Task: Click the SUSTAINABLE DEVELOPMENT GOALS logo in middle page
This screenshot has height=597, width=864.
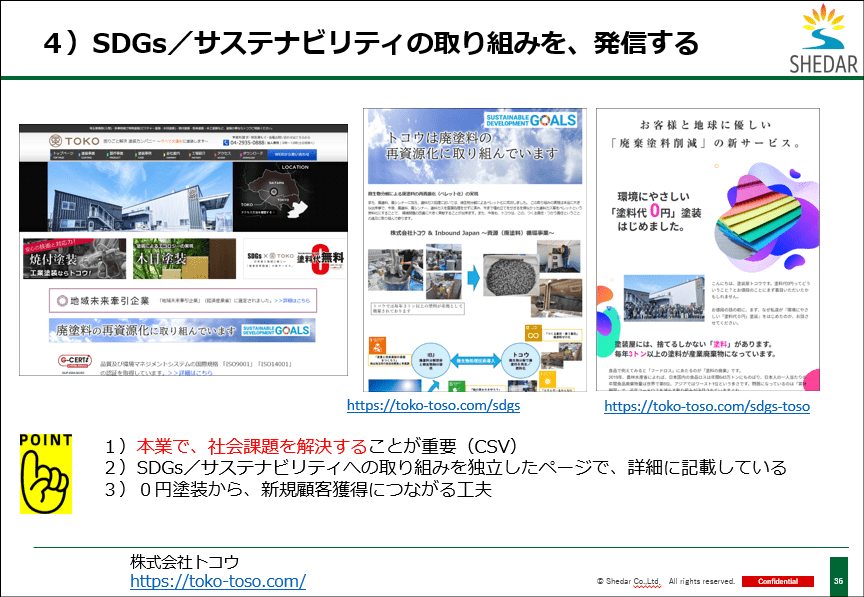Action: tap(531, 120)
